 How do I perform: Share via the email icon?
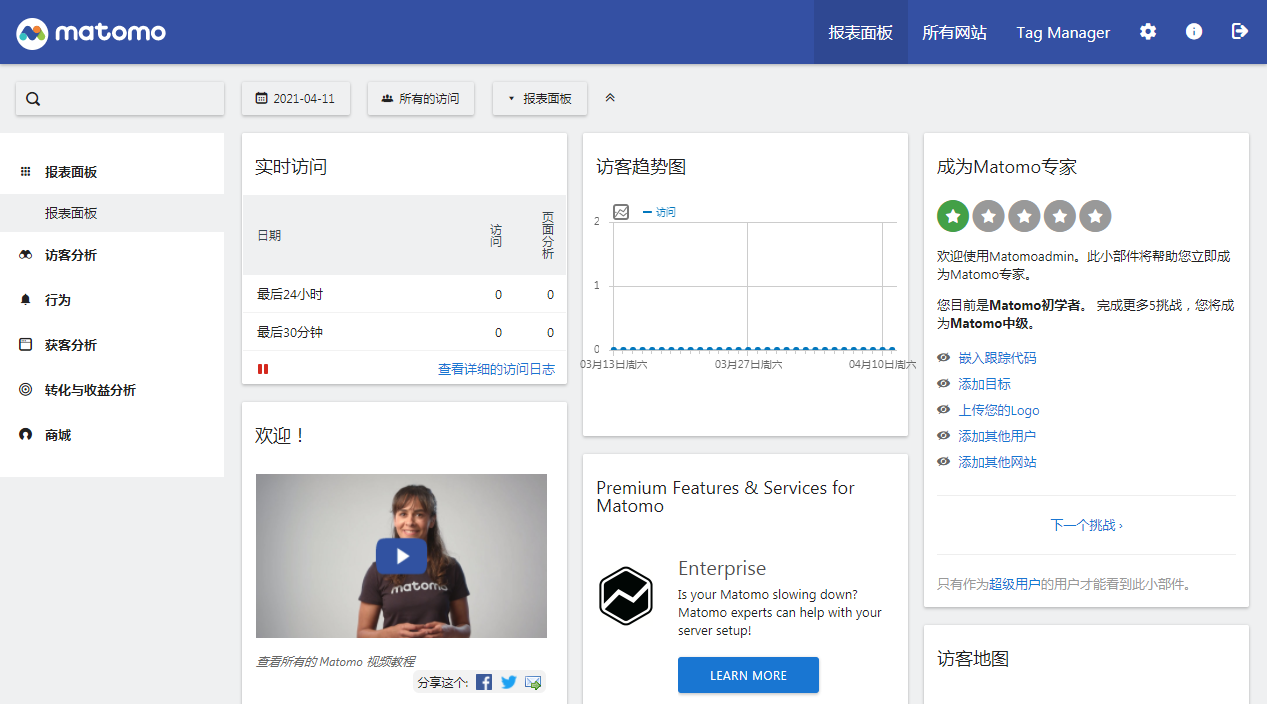click(x=533, y=682)
